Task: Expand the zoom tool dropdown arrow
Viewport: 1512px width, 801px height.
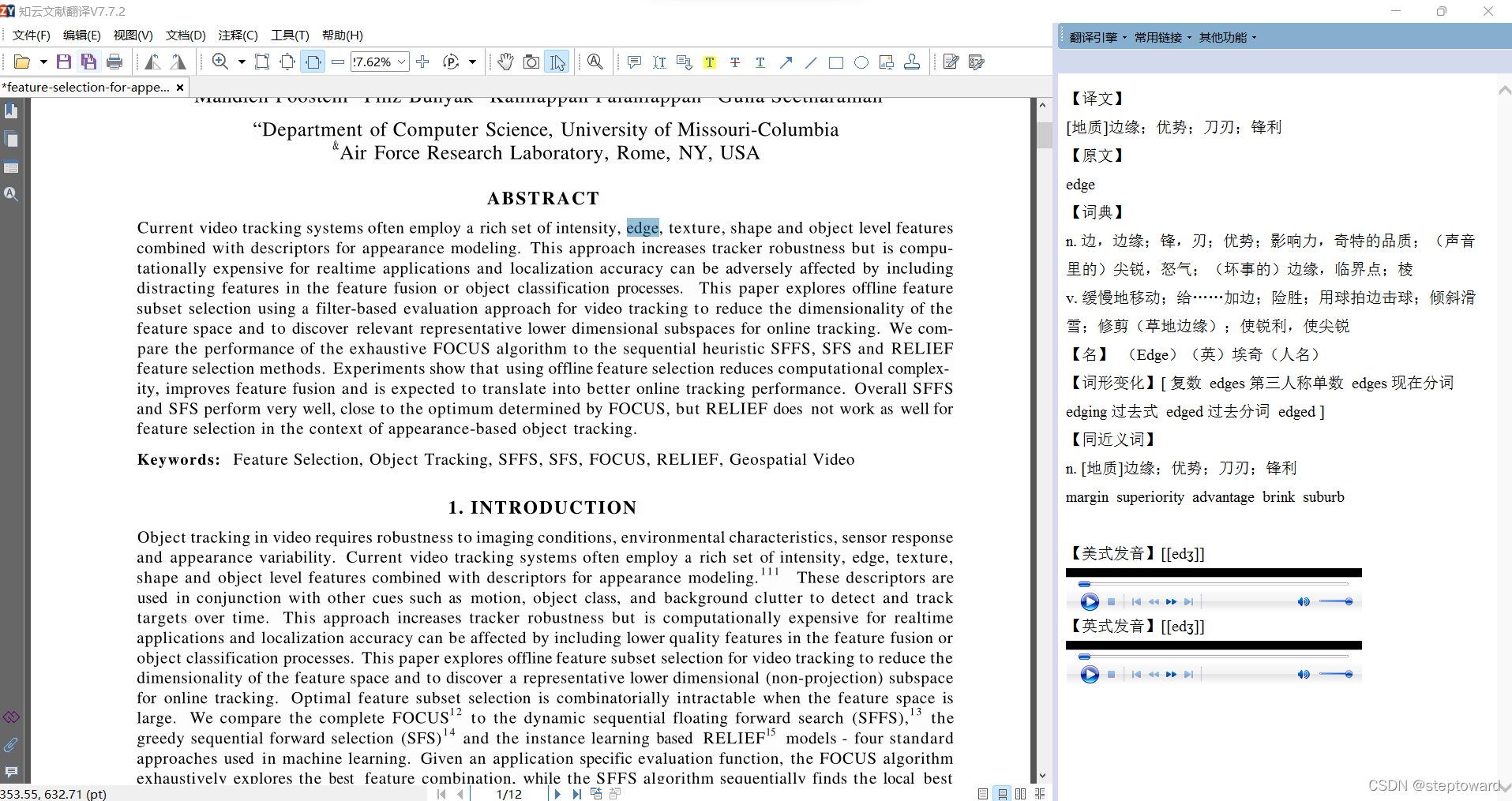Action: pos(242,62)
